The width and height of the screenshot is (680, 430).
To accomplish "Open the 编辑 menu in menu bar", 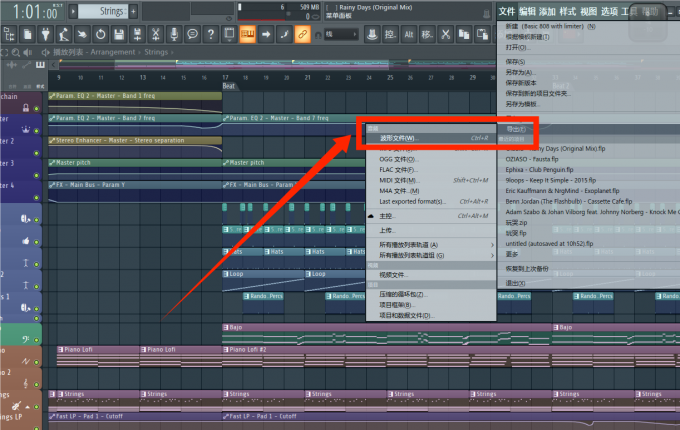I will [528, 11].
